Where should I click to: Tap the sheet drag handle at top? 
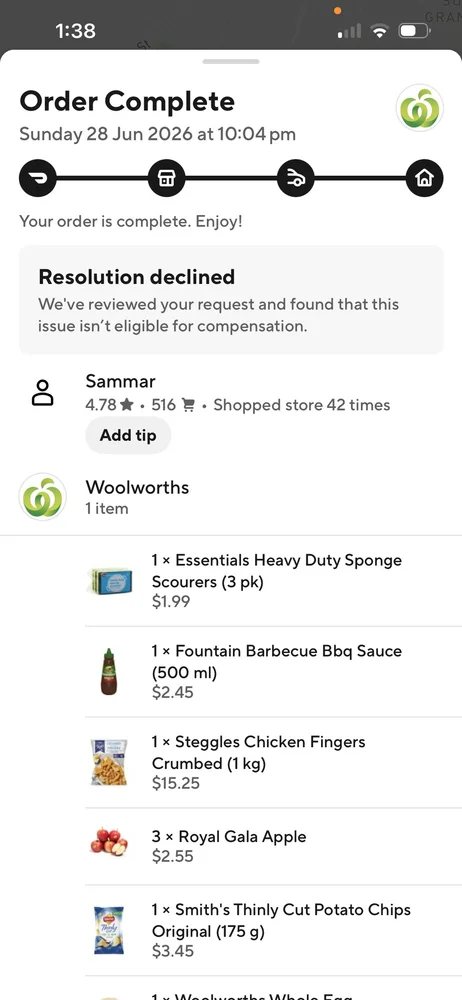[231, 62]
